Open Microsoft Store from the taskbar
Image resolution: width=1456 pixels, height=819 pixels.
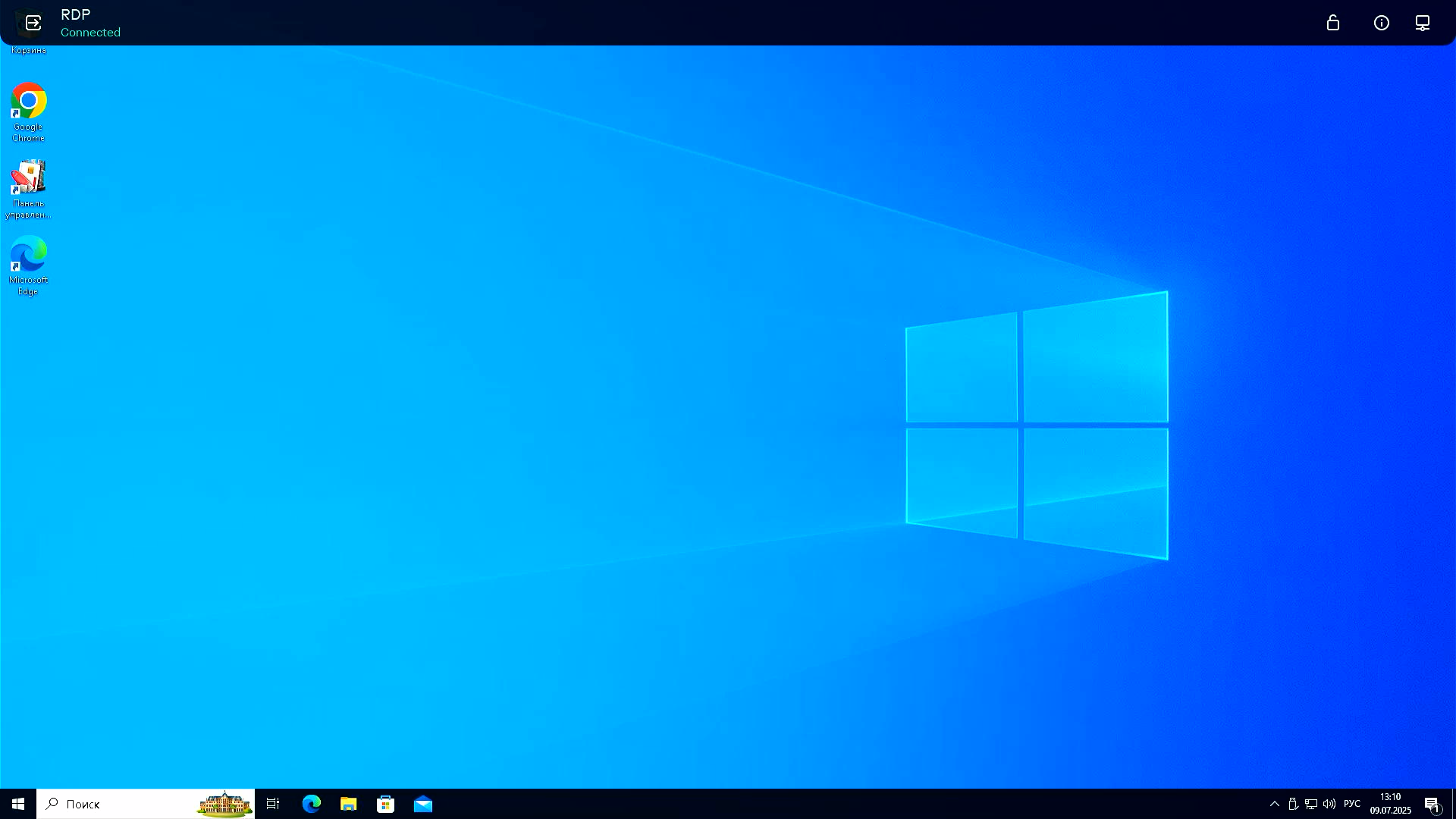click(386, 805)
